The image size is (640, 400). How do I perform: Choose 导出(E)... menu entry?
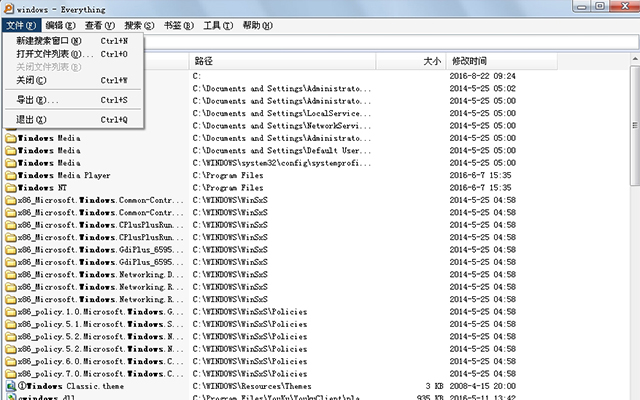pyautogui.click(x=73, y=100)
